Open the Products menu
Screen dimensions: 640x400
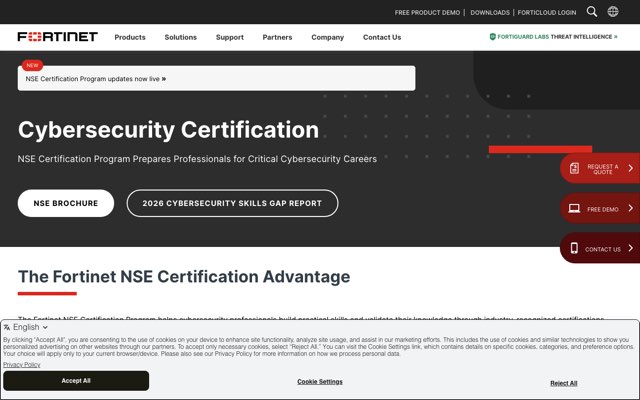[130, 37]
